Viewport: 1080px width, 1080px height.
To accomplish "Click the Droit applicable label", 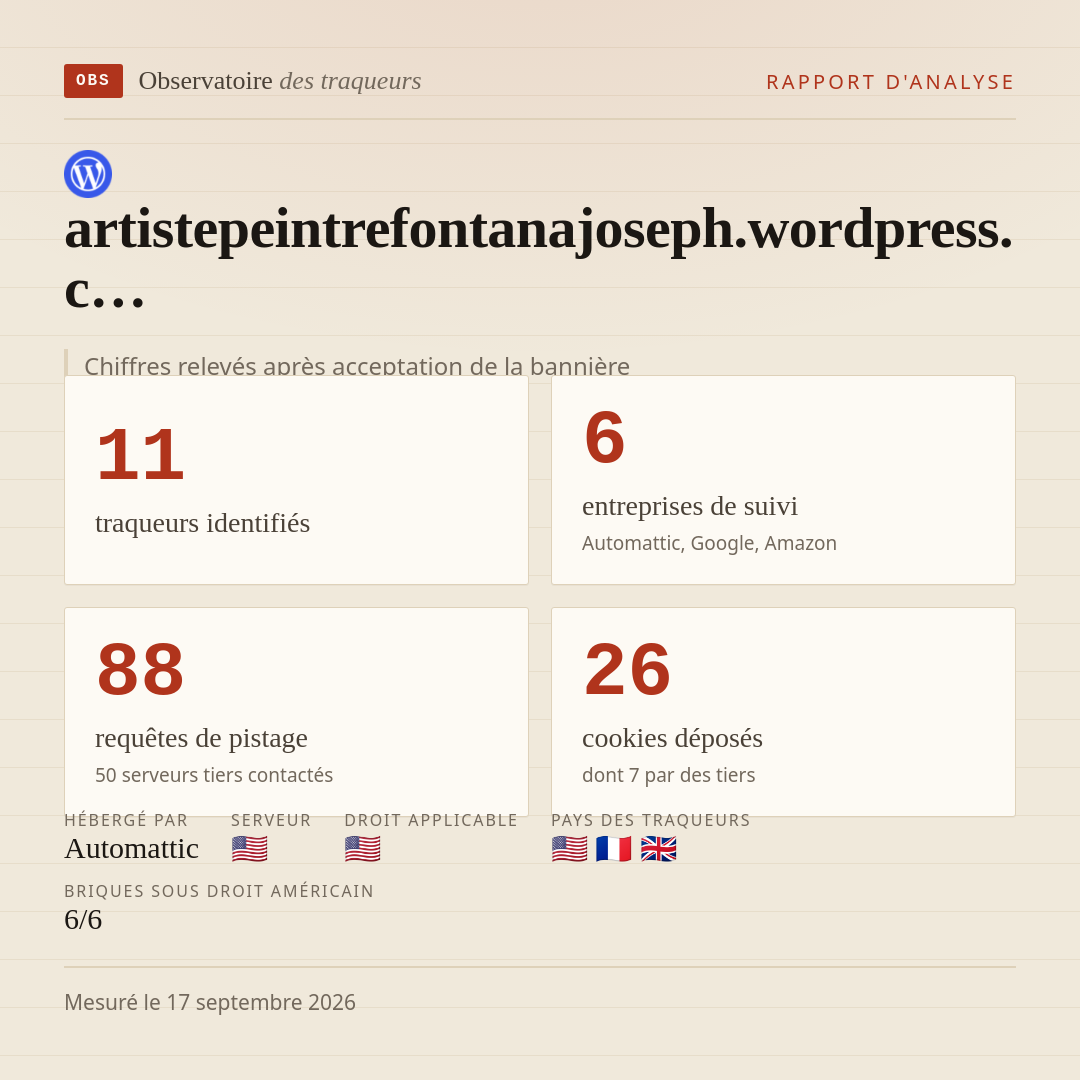I will 431,820.
